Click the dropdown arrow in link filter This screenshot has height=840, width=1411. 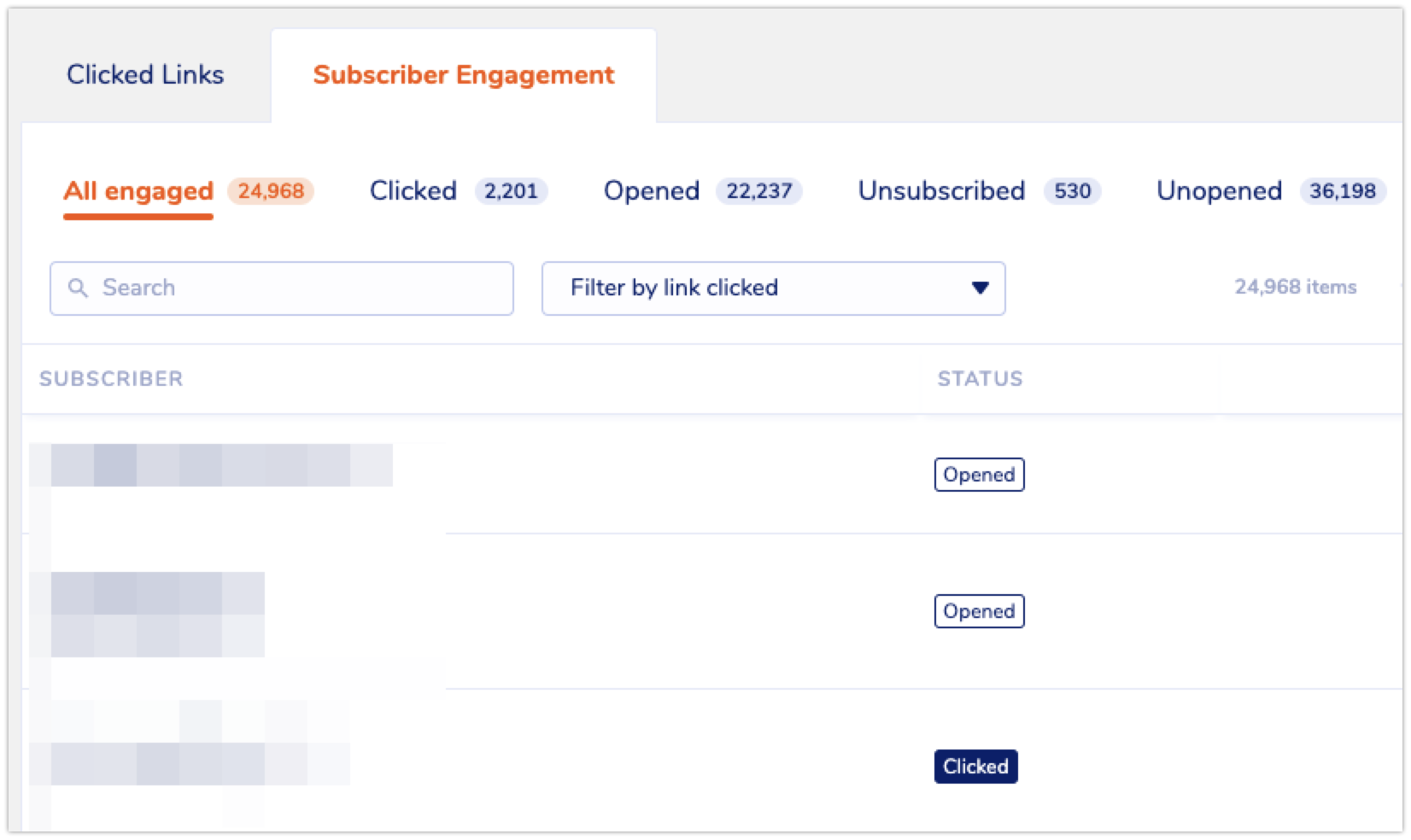point(981,289)
